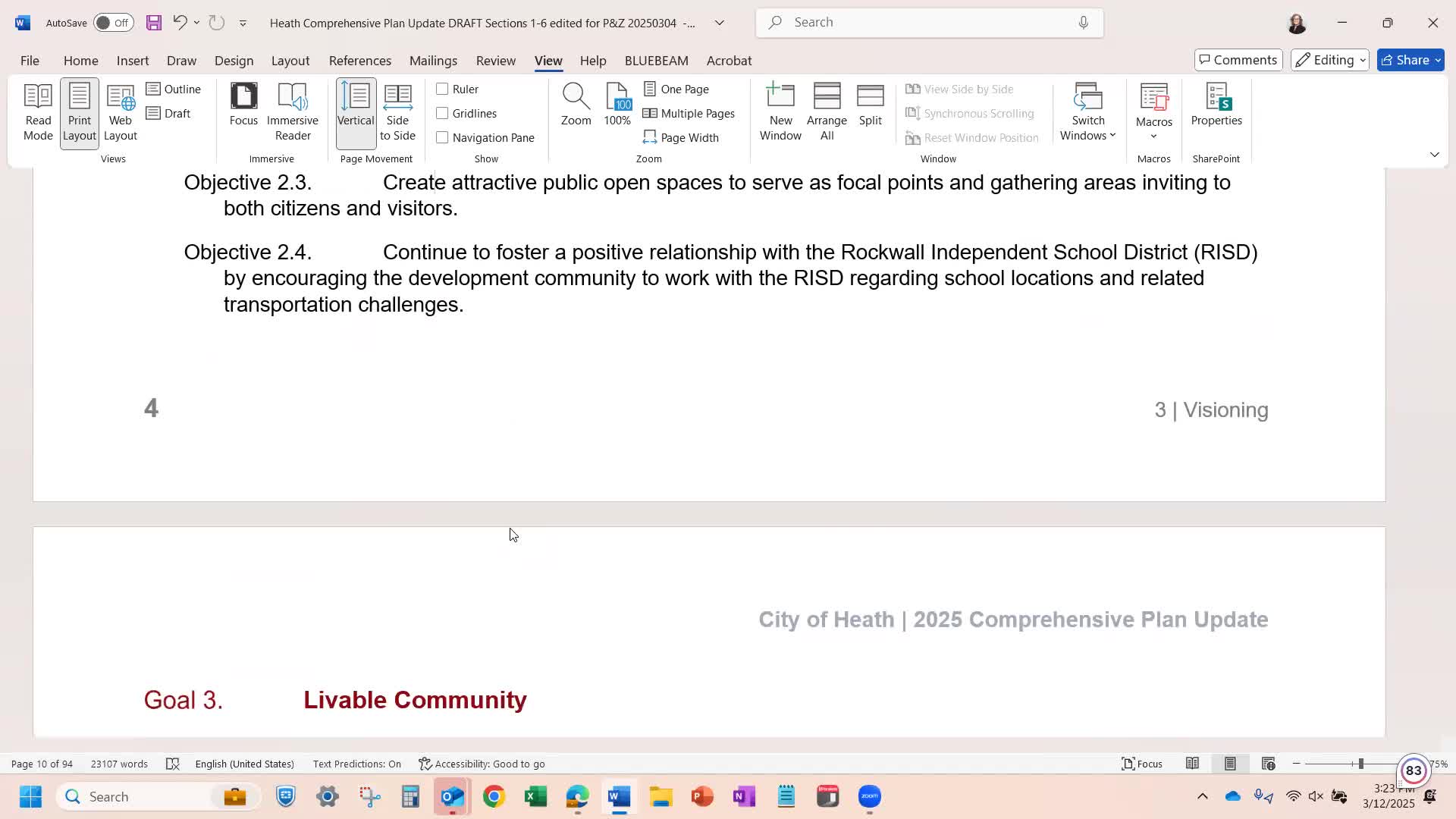The height and width of the screenshot is (819, 1456).
Task: Open the Layout ribbon tab
Action: (290, 61)
